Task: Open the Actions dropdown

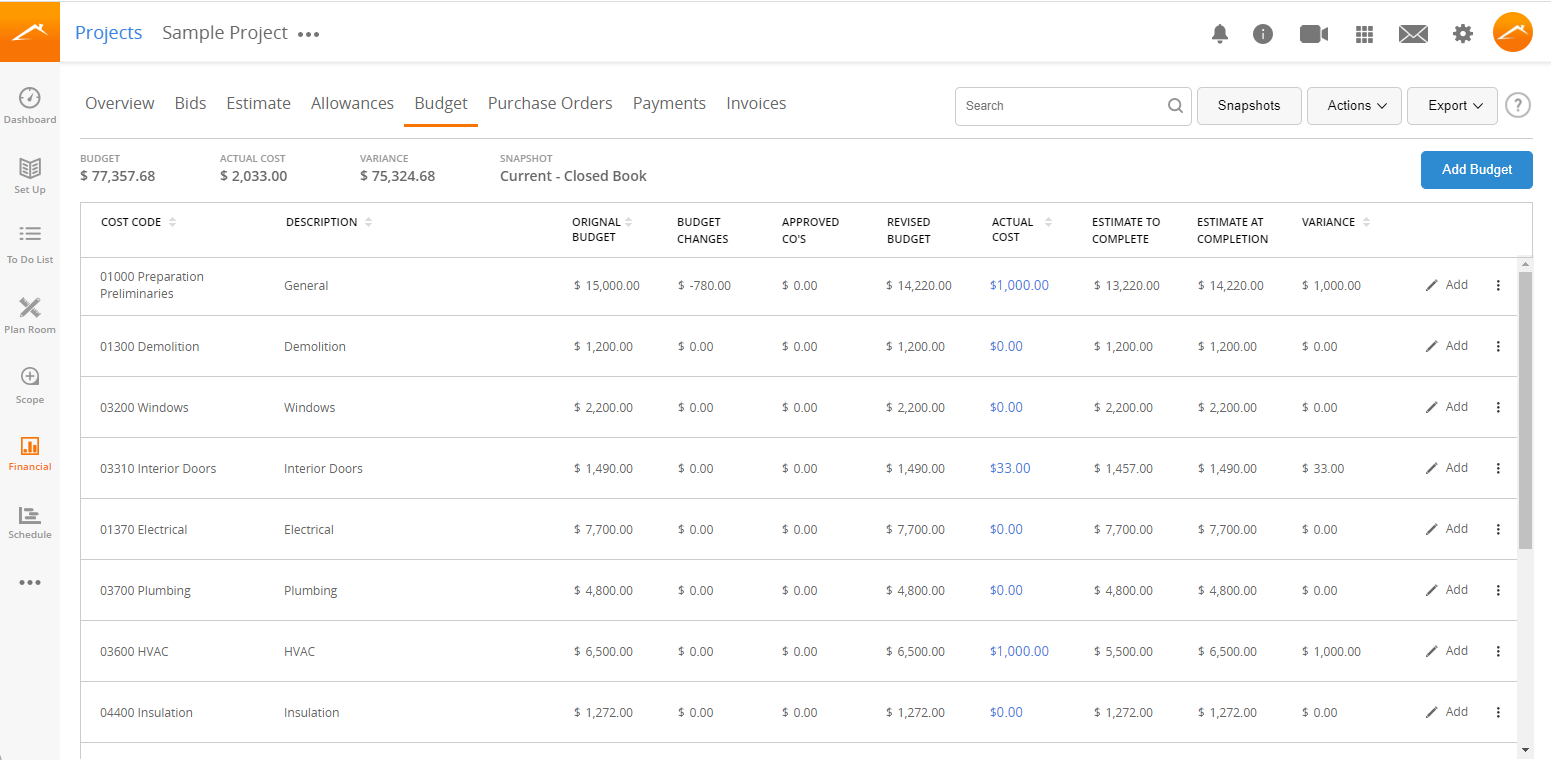Action: pyautogui.click(x=1354, y=105)
